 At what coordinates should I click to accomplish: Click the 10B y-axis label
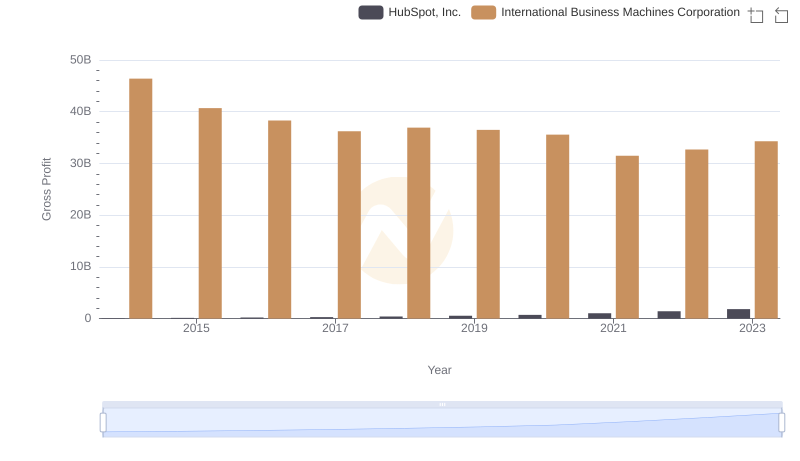(x=81, y=267)
